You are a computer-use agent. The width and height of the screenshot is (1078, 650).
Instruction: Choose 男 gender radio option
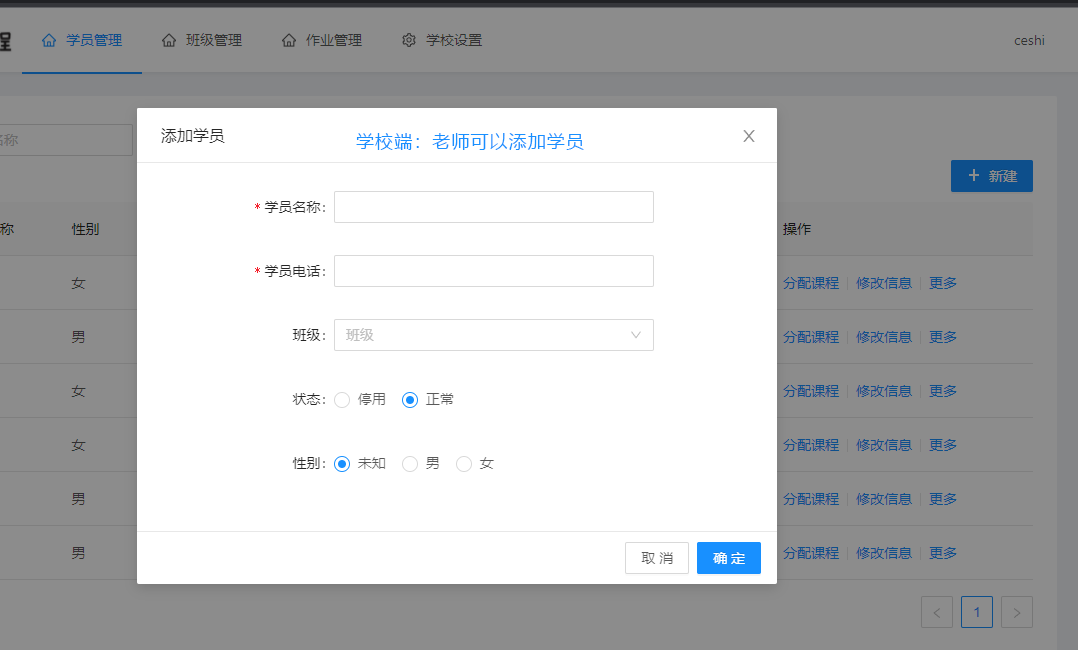pos(410,464)
